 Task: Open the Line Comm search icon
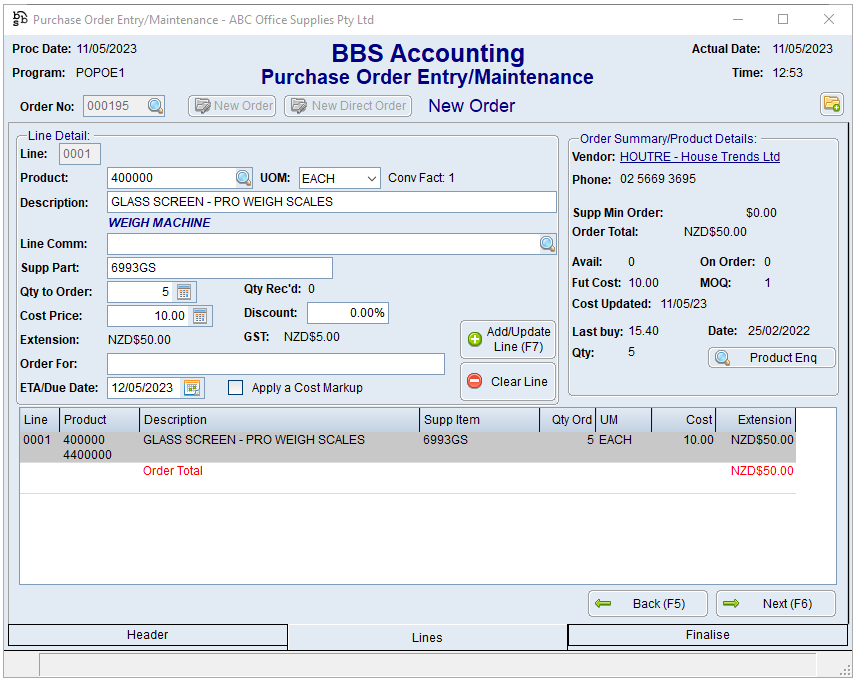pos(547,244)
